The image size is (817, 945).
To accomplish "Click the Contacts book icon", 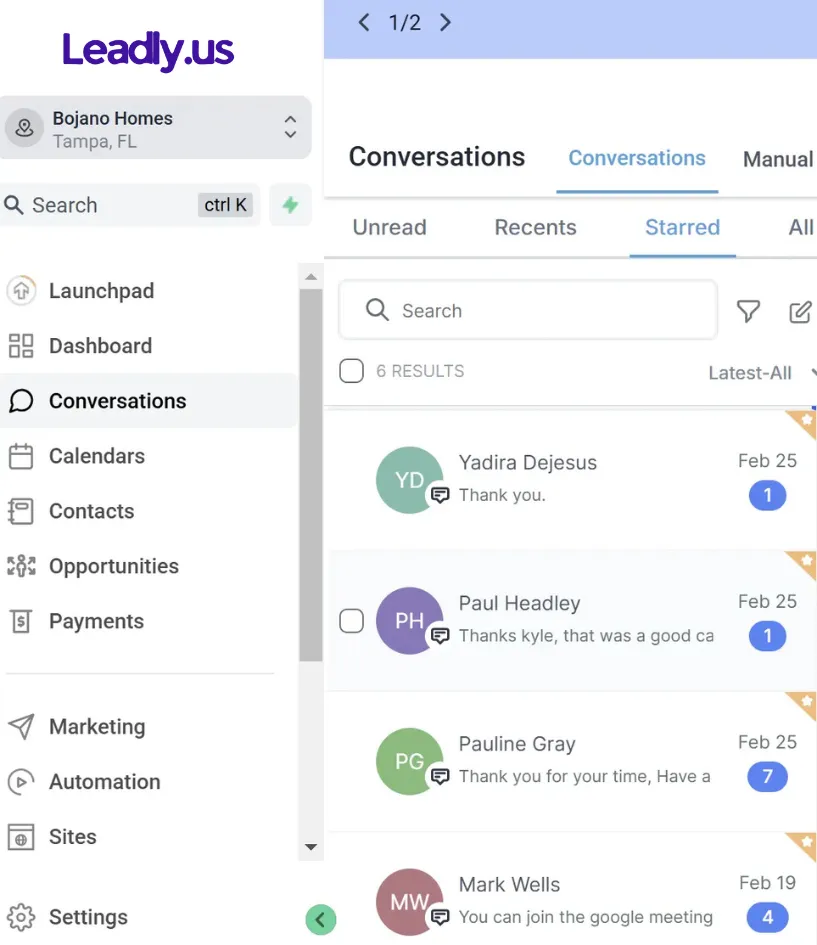I will (21, 511).
